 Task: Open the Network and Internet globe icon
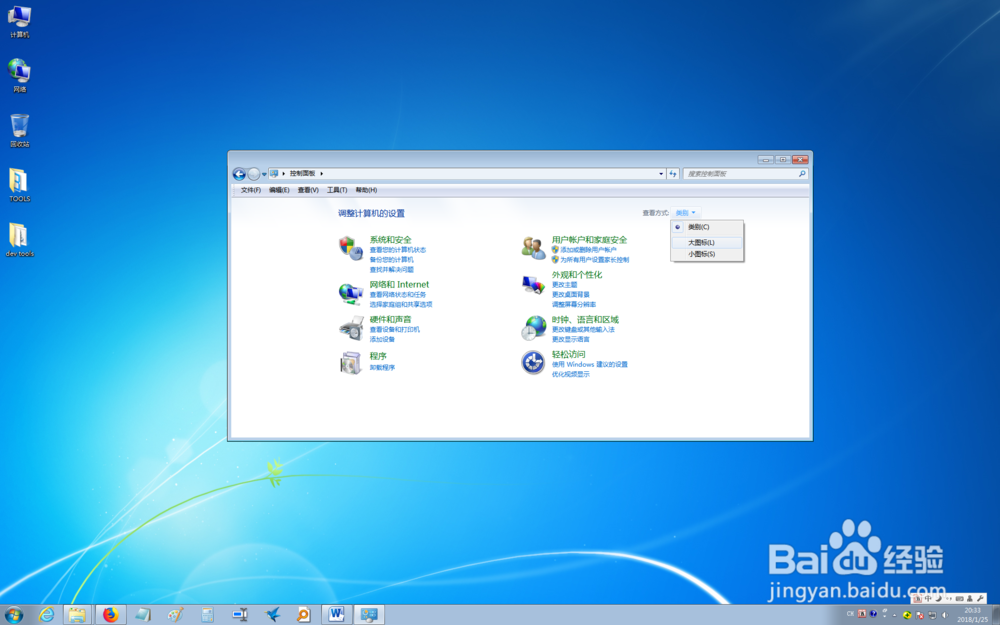[x=351, y=293]
